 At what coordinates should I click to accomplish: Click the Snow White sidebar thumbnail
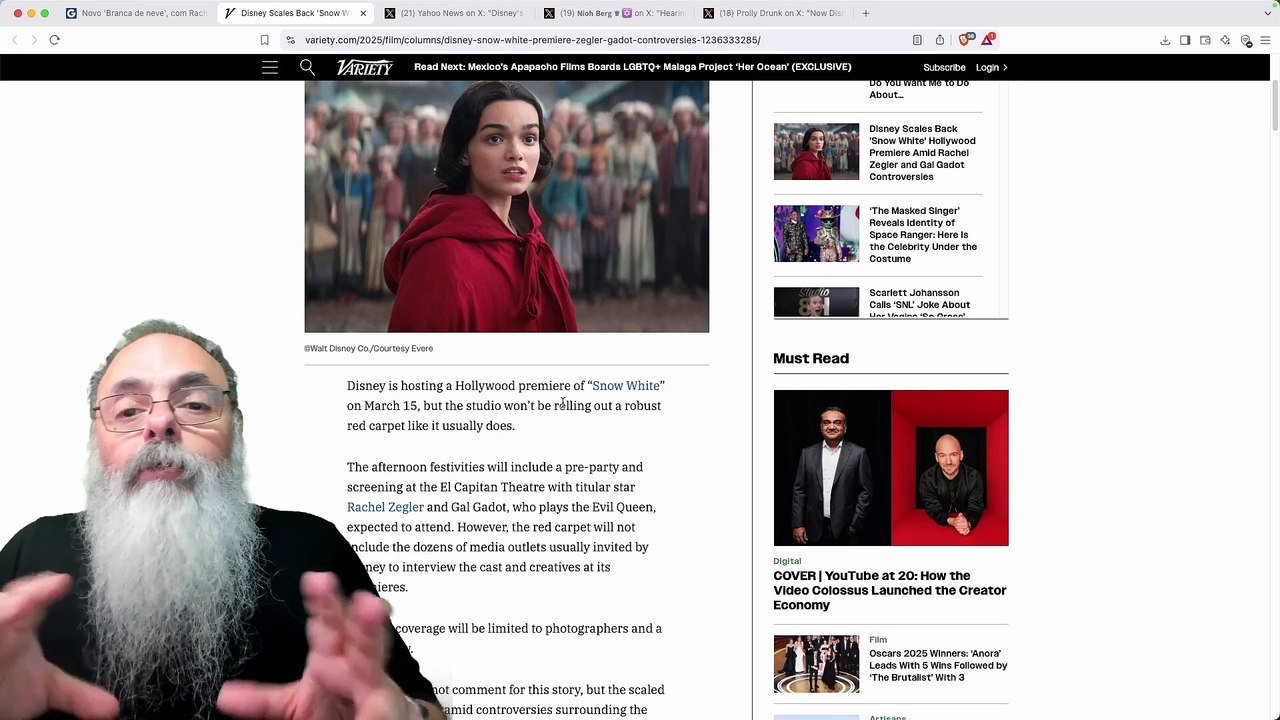pyautogui.click(x=816, y=152)
